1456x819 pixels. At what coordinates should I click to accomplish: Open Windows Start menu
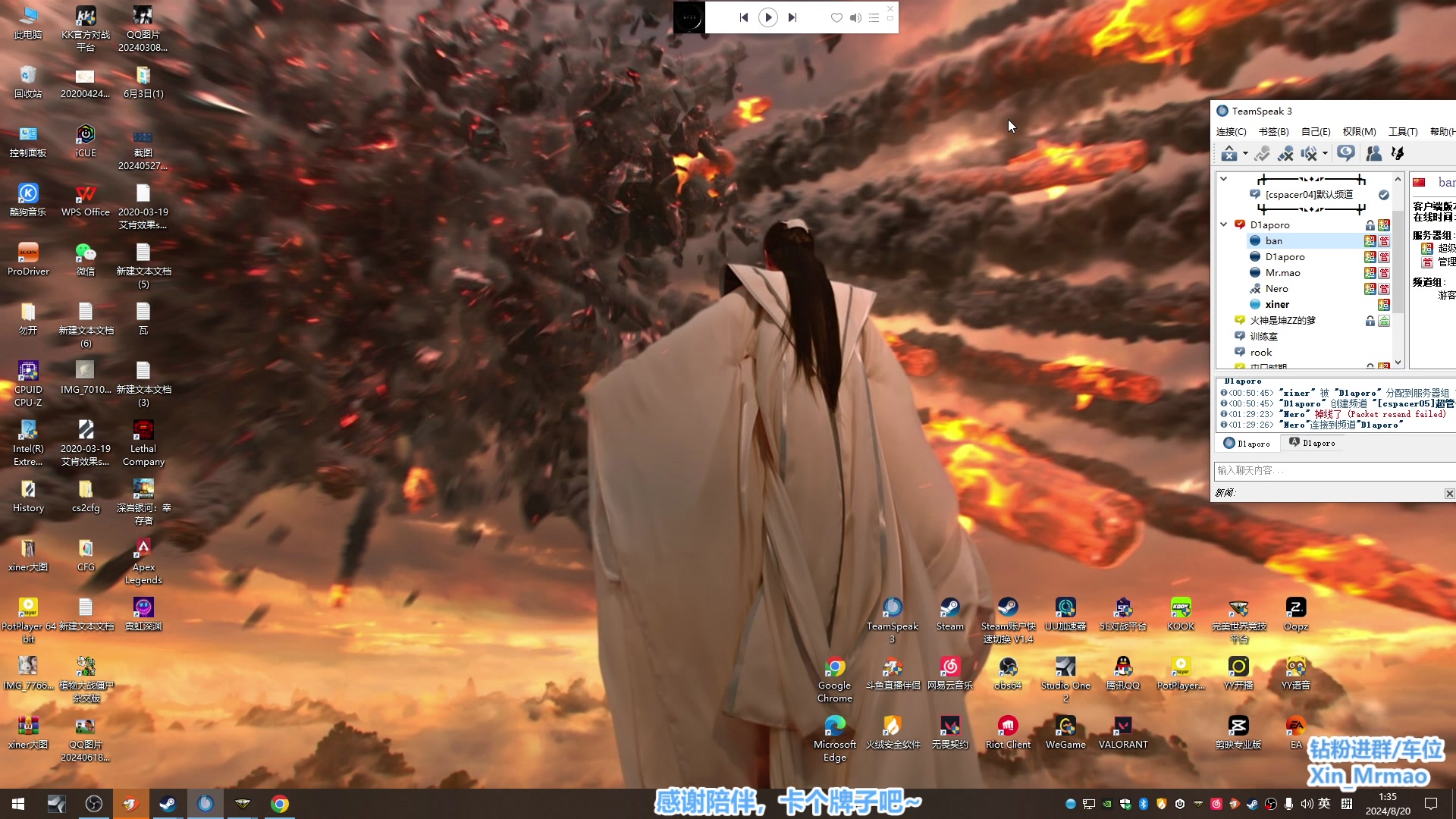18,804
